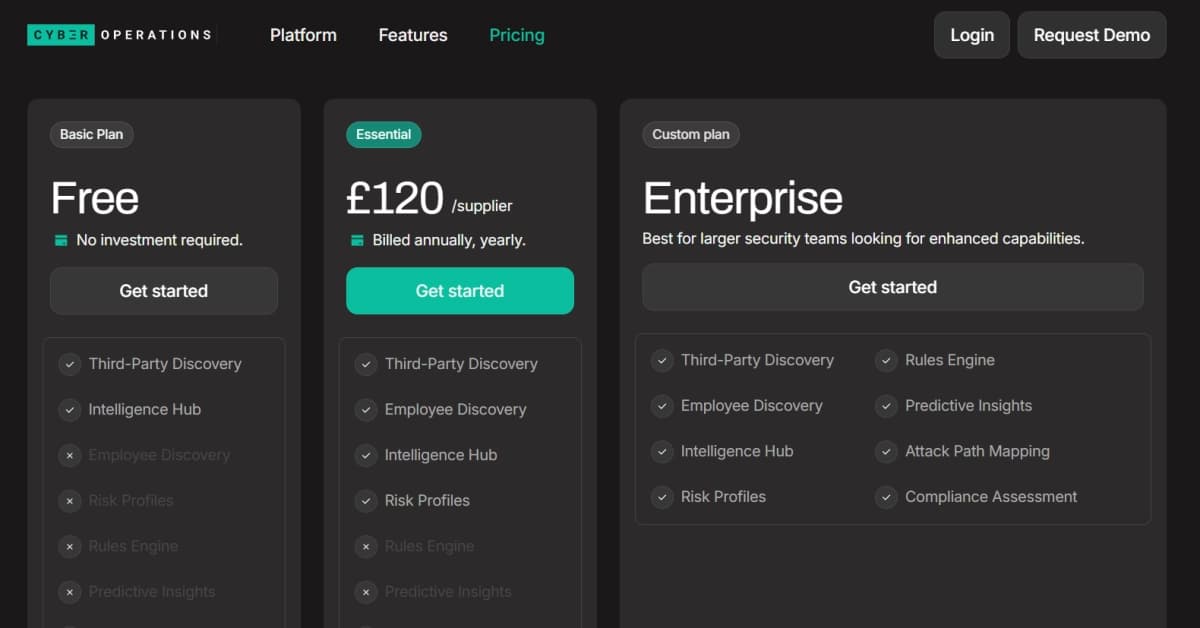
Task: Click the green Get started button for Essential
Action: point(460,291)
